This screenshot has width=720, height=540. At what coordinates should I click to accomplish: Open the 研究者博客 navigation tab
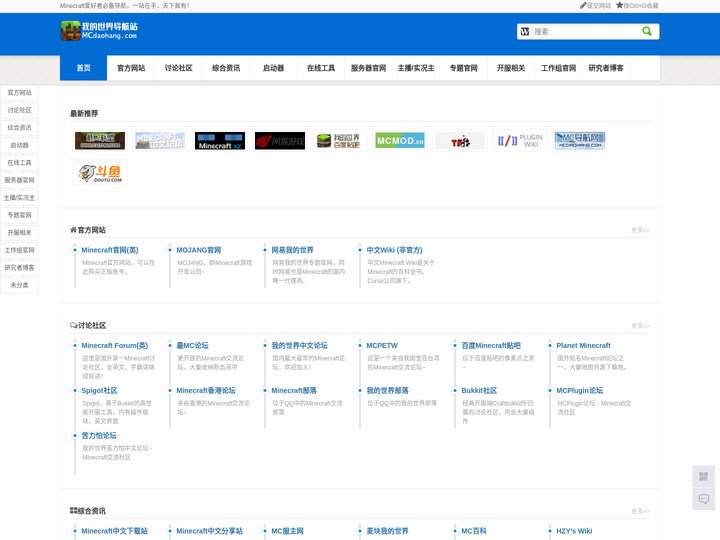tap(606, 68)
